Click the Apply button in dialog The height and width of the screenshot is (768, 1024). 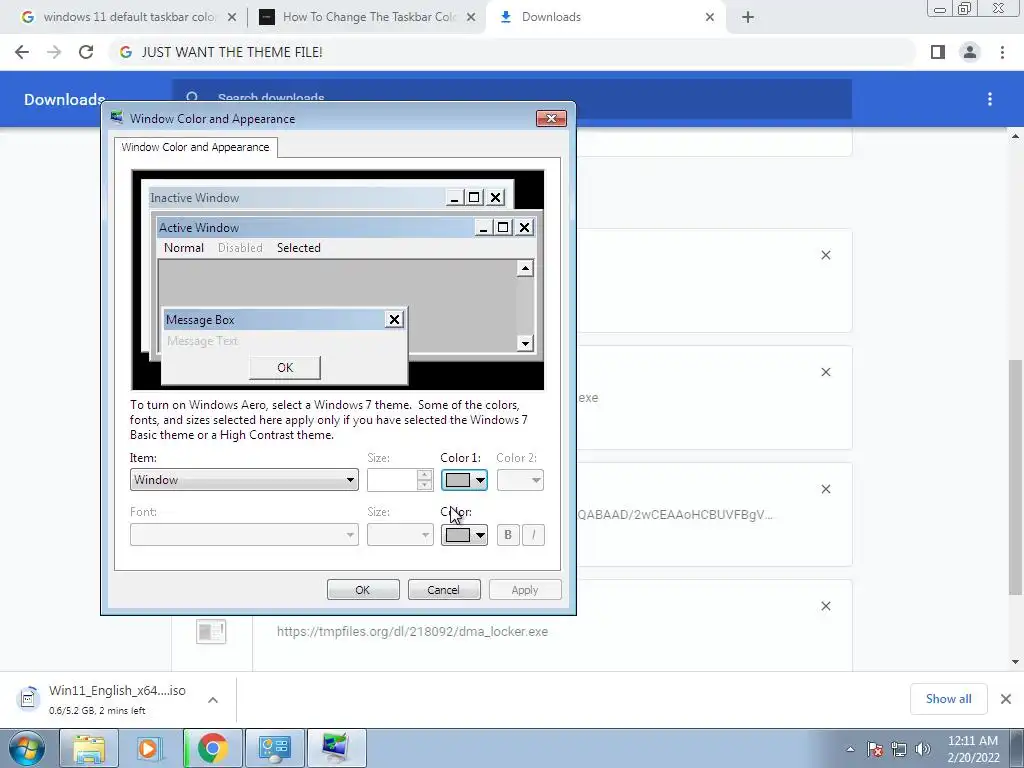(x=525, y=590)
